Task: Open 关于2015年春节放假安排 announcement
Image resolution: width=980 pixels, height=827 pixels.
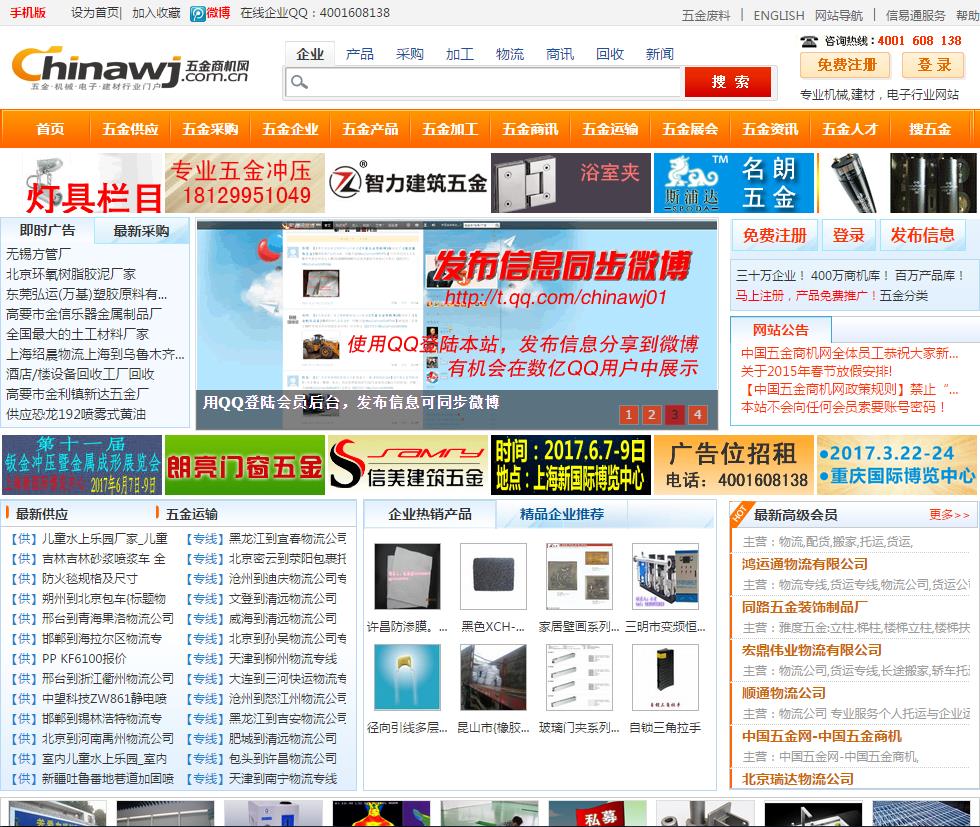Action: tap(816, 371)
